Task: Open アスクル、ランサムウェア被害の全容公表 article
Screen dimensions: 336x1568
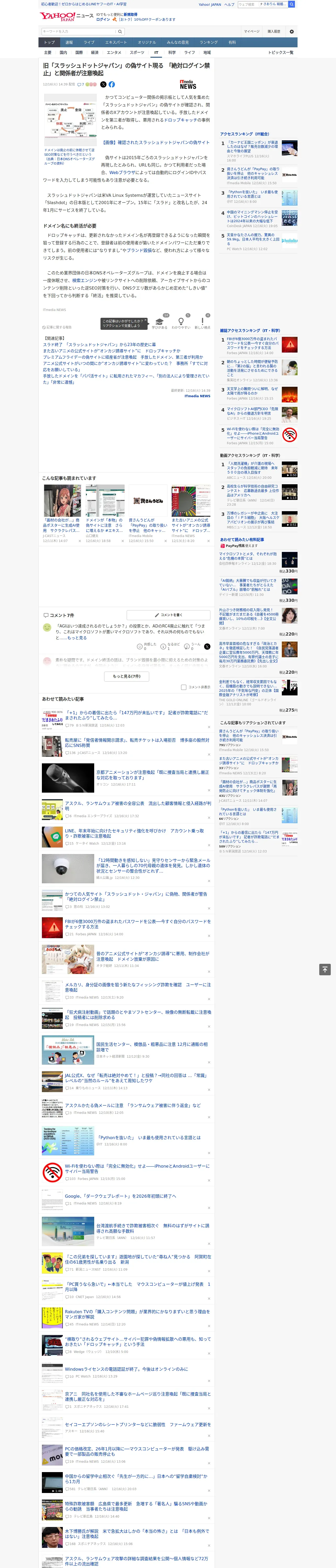Action: [138, 806]
